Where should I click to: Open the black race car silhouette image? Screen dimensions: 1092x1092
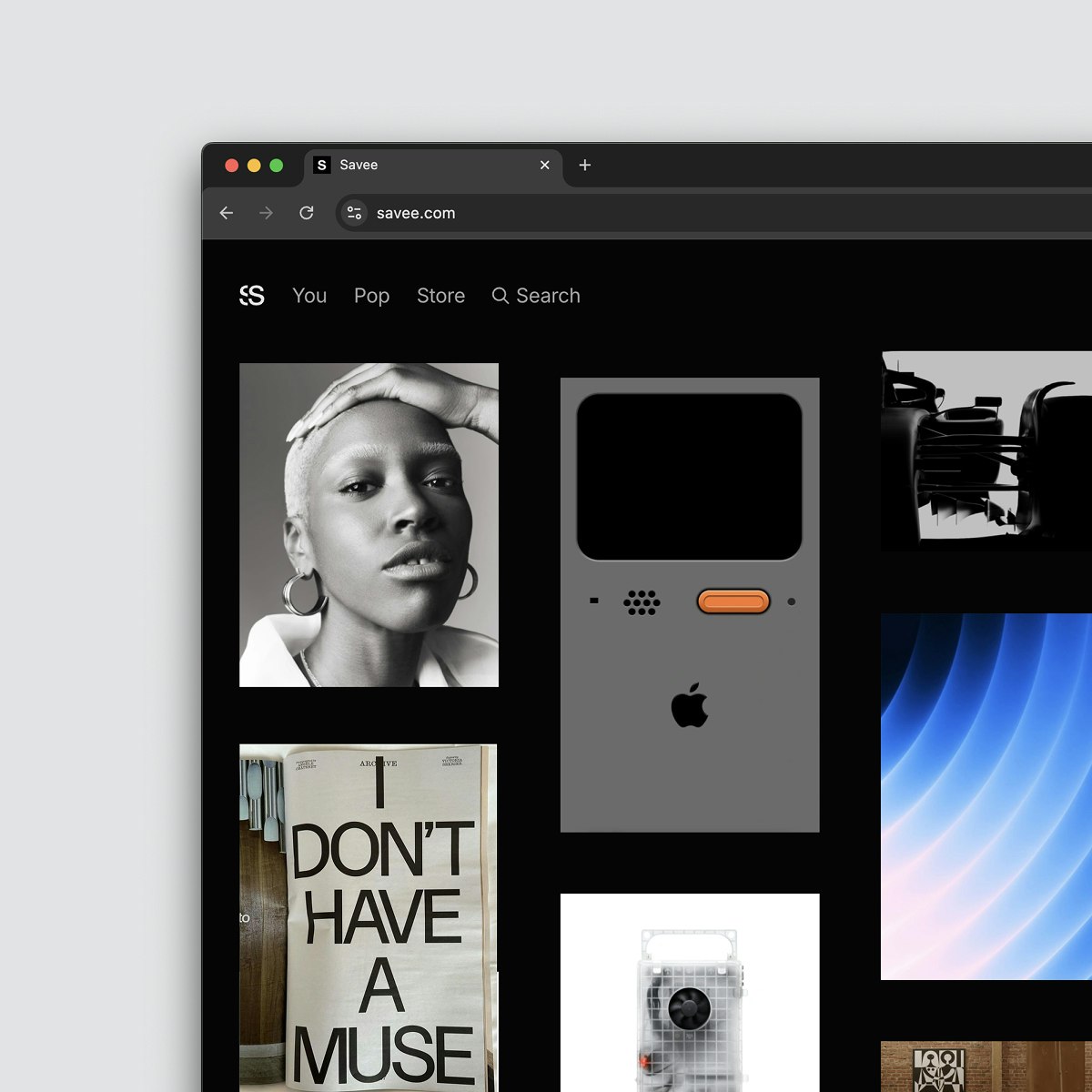point(986,451)
